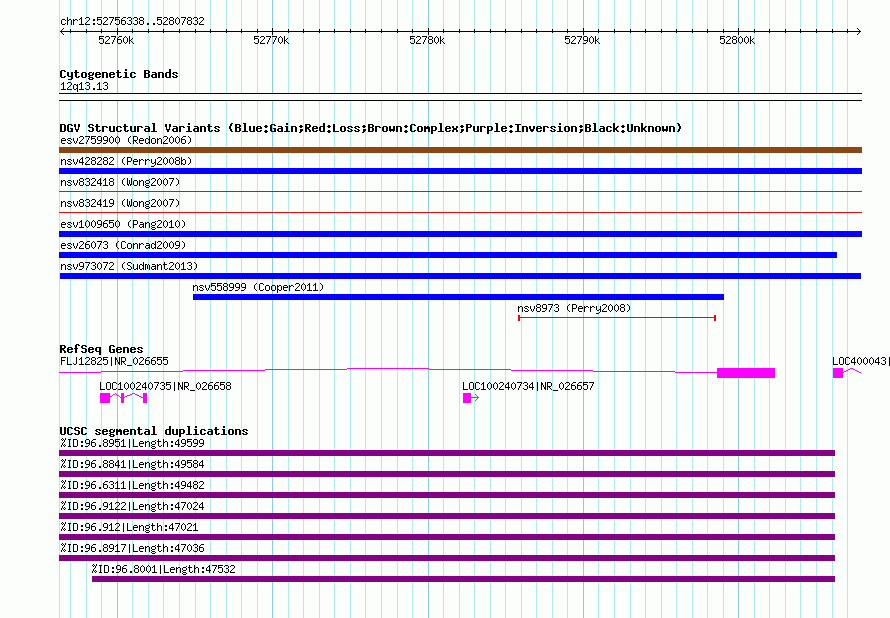890x618 pixels.
Task: Open the nsv8973 (Perry2008) label
Action: point(574,308)
